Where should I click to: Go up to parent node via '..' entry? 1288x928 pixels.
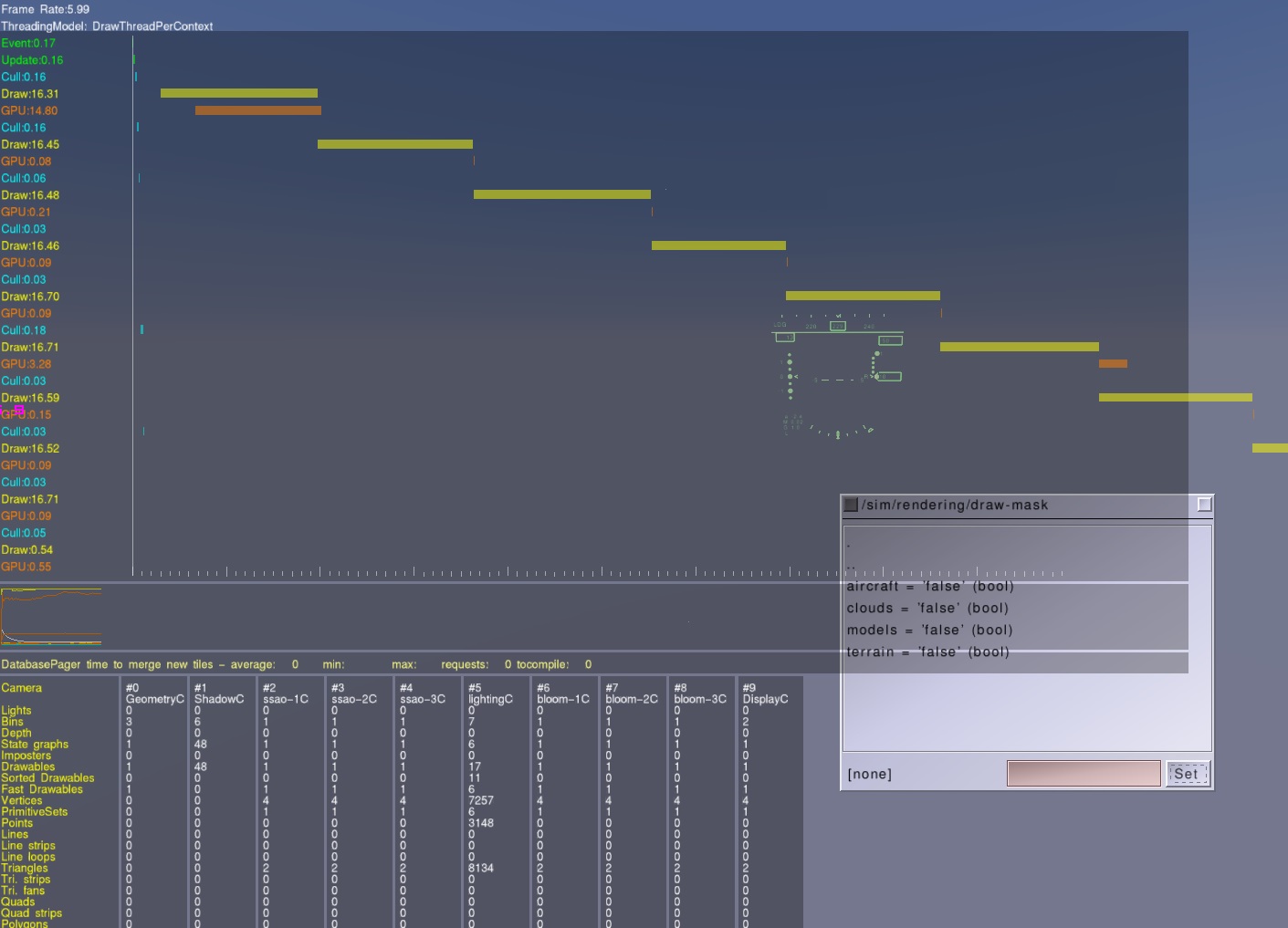[851, 566]
